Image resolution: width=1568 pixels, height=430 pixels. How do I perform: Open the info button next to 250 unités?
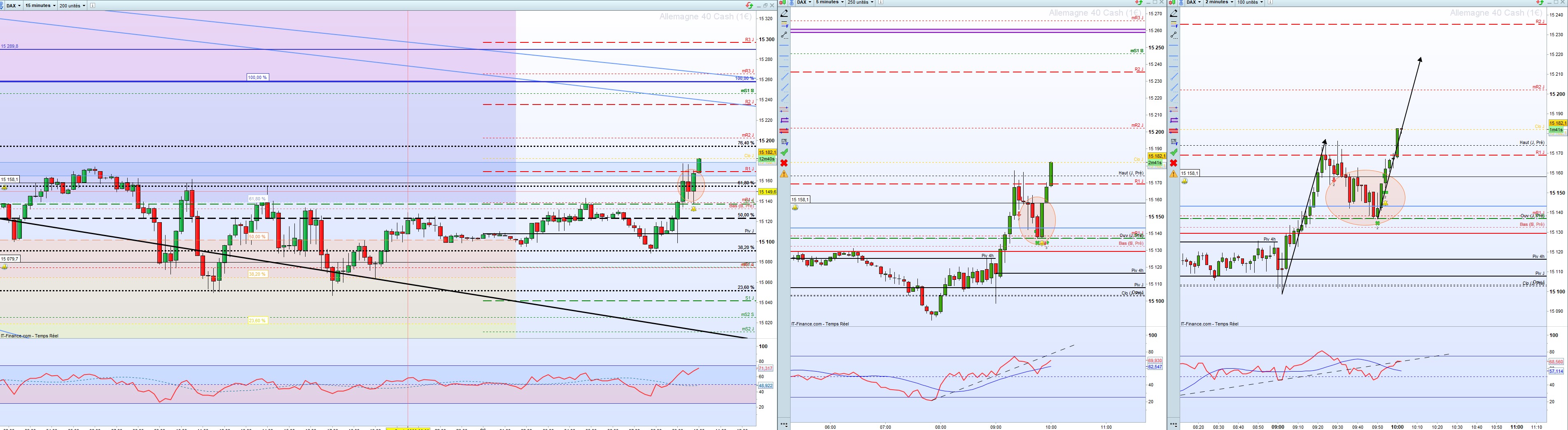pos(881,2)
